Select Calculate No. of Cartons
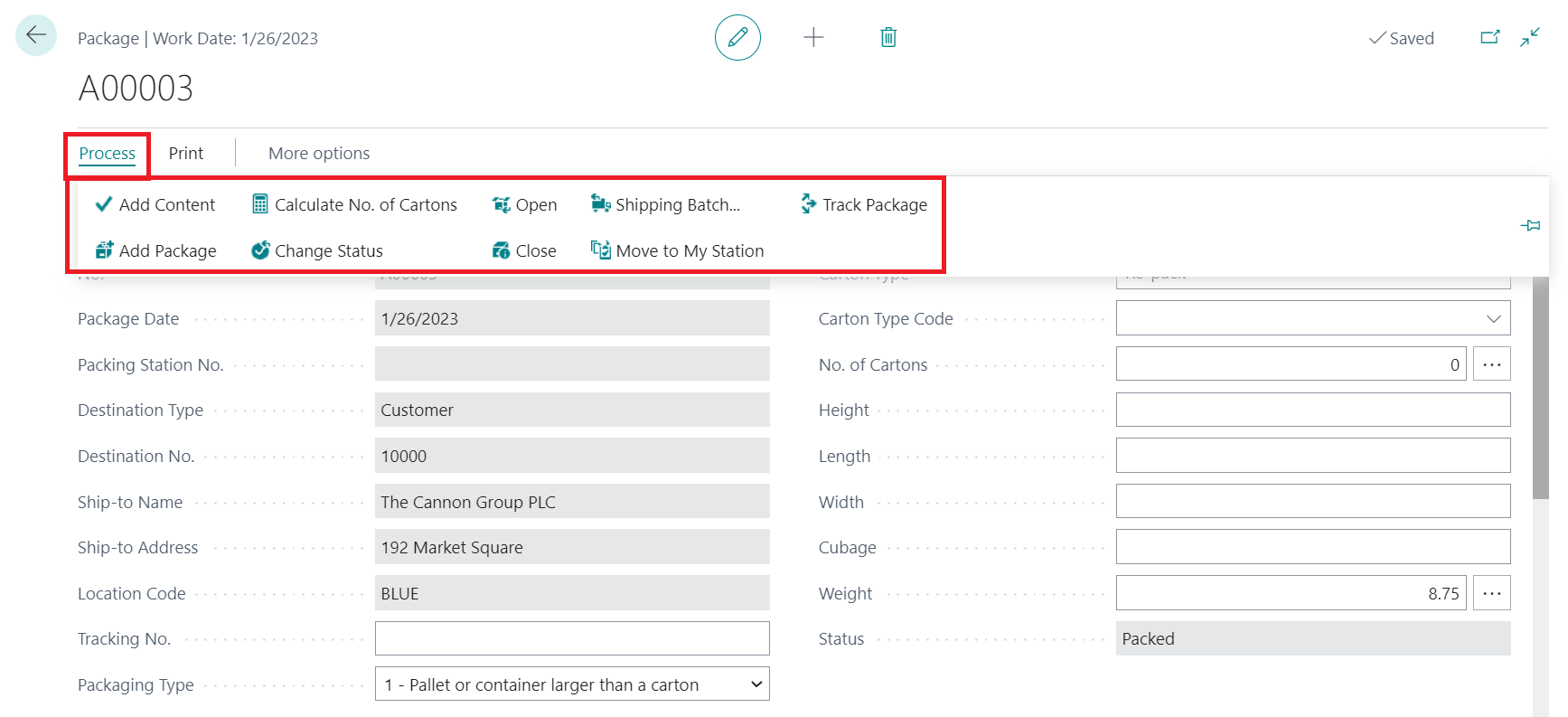Image resolution: width=1568 pixels, height=717 pixels. (354, 205)
